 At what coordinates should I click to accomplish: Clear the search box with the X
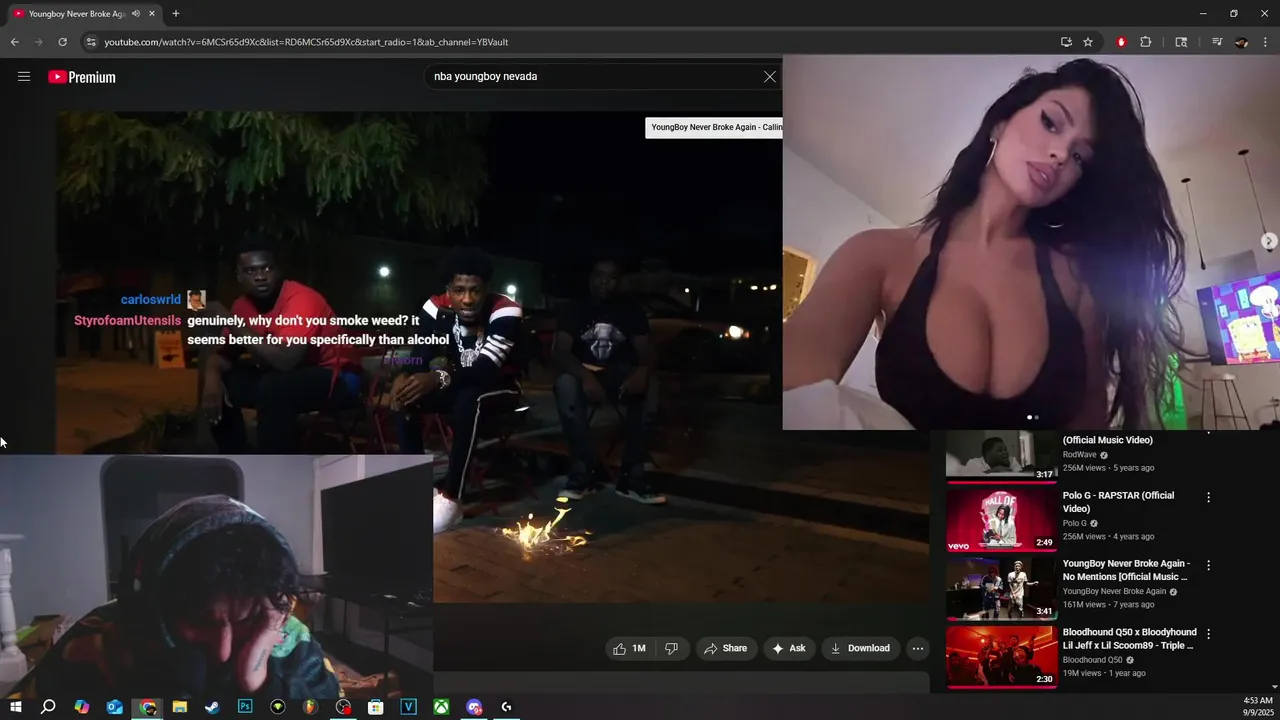770,77
